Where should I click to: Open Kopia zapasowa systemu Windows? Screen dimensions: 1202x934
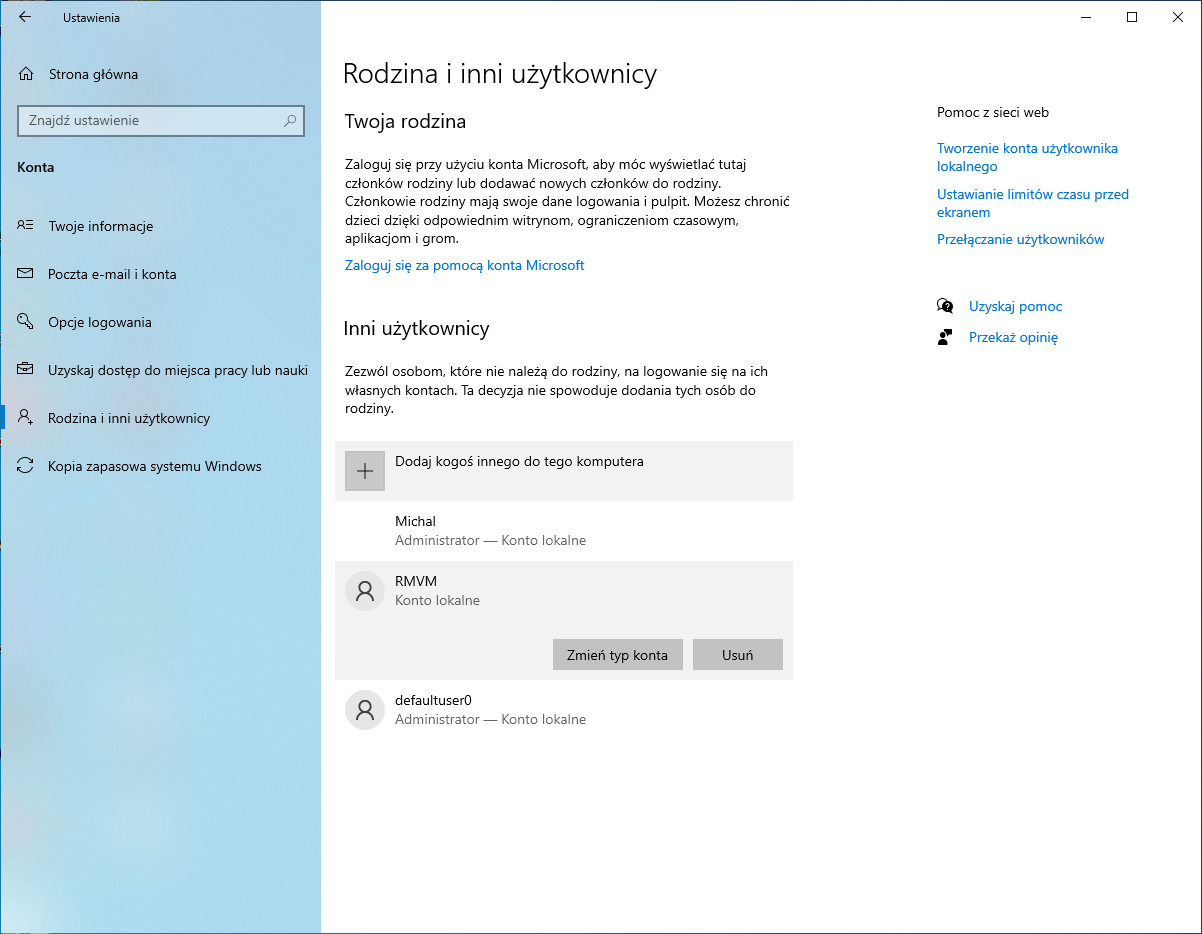[154, 466]
